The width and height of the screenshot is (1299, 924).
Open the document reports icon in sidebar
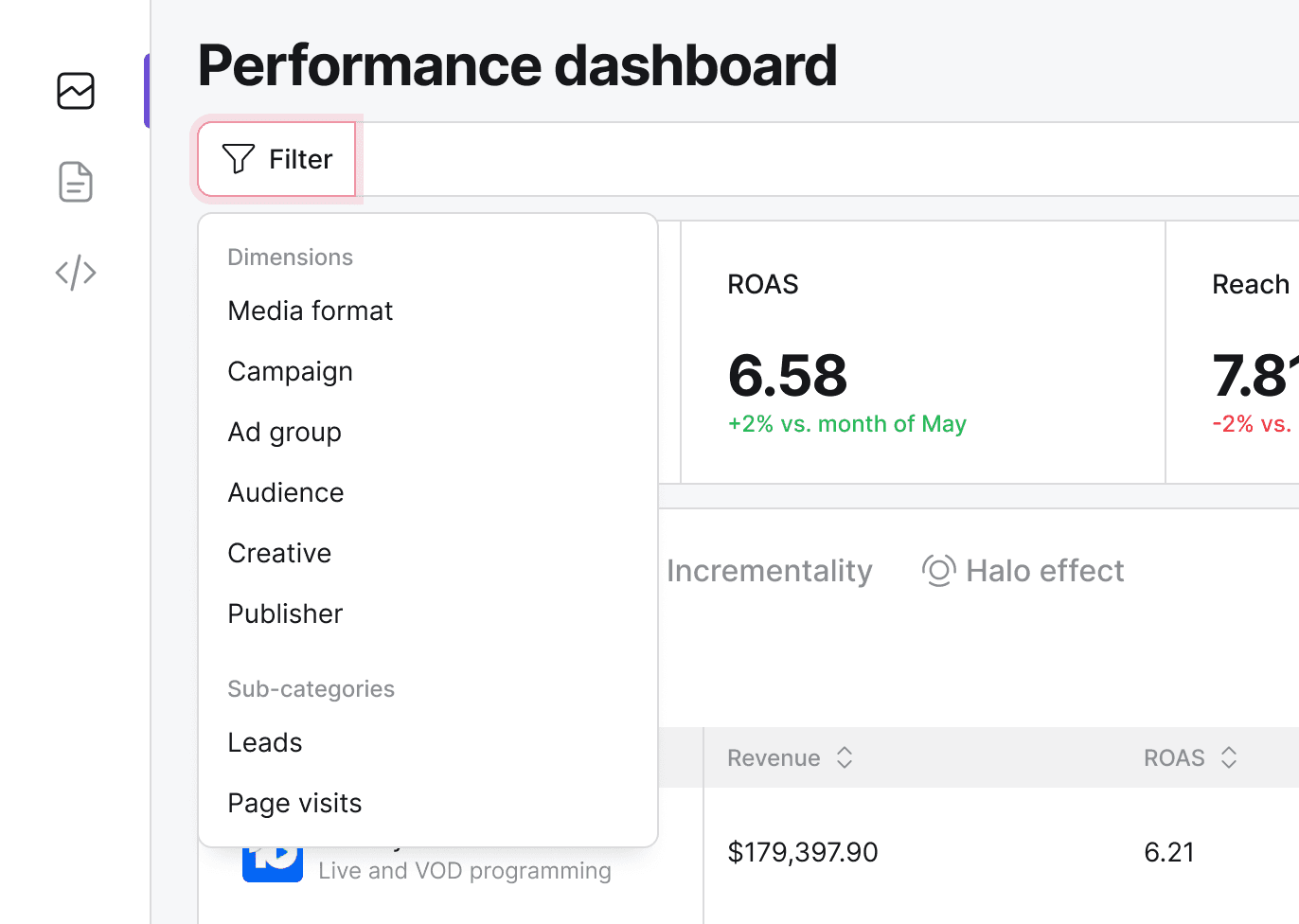[76, 182]
